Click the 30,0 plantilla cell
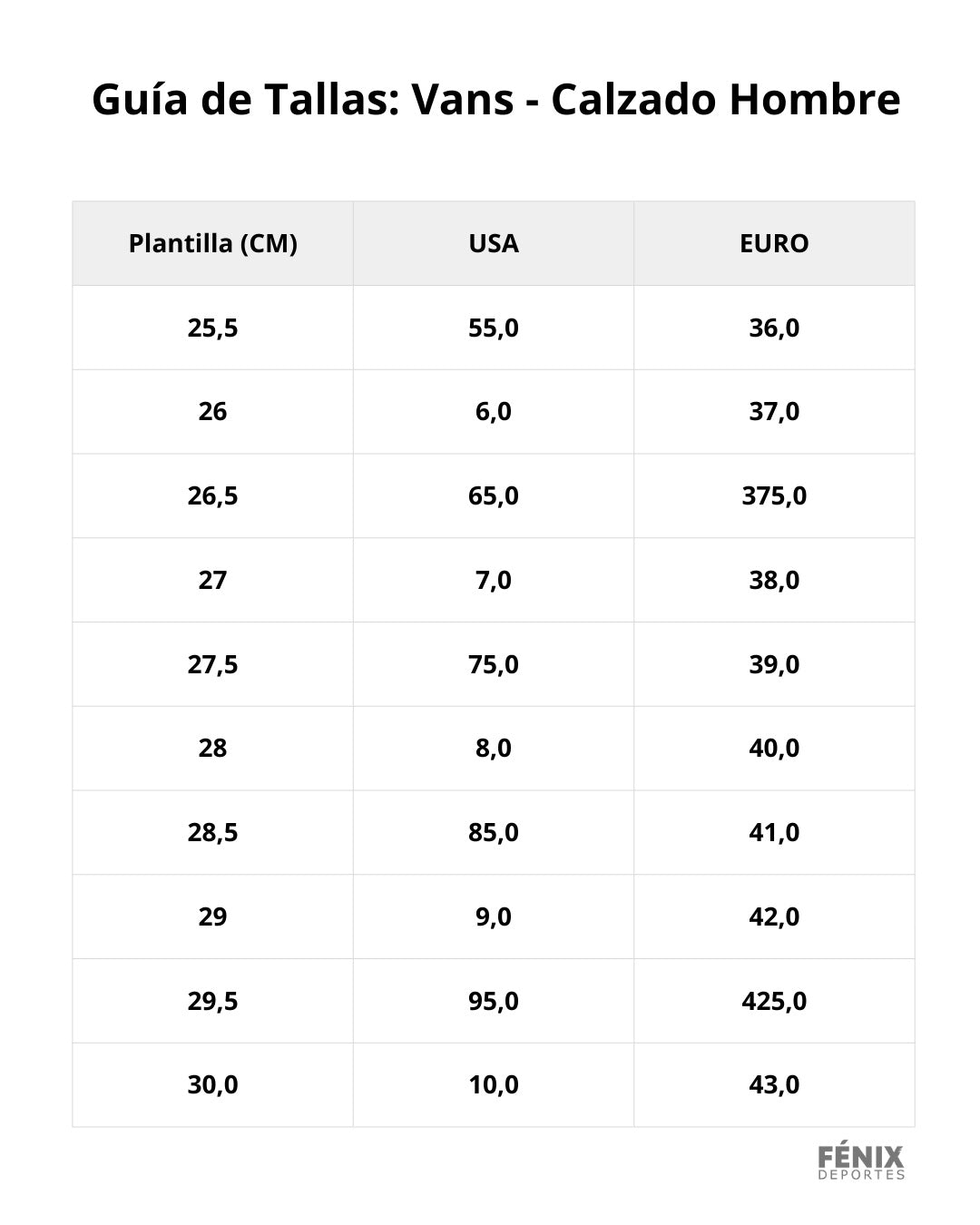 pos(213,1084)
